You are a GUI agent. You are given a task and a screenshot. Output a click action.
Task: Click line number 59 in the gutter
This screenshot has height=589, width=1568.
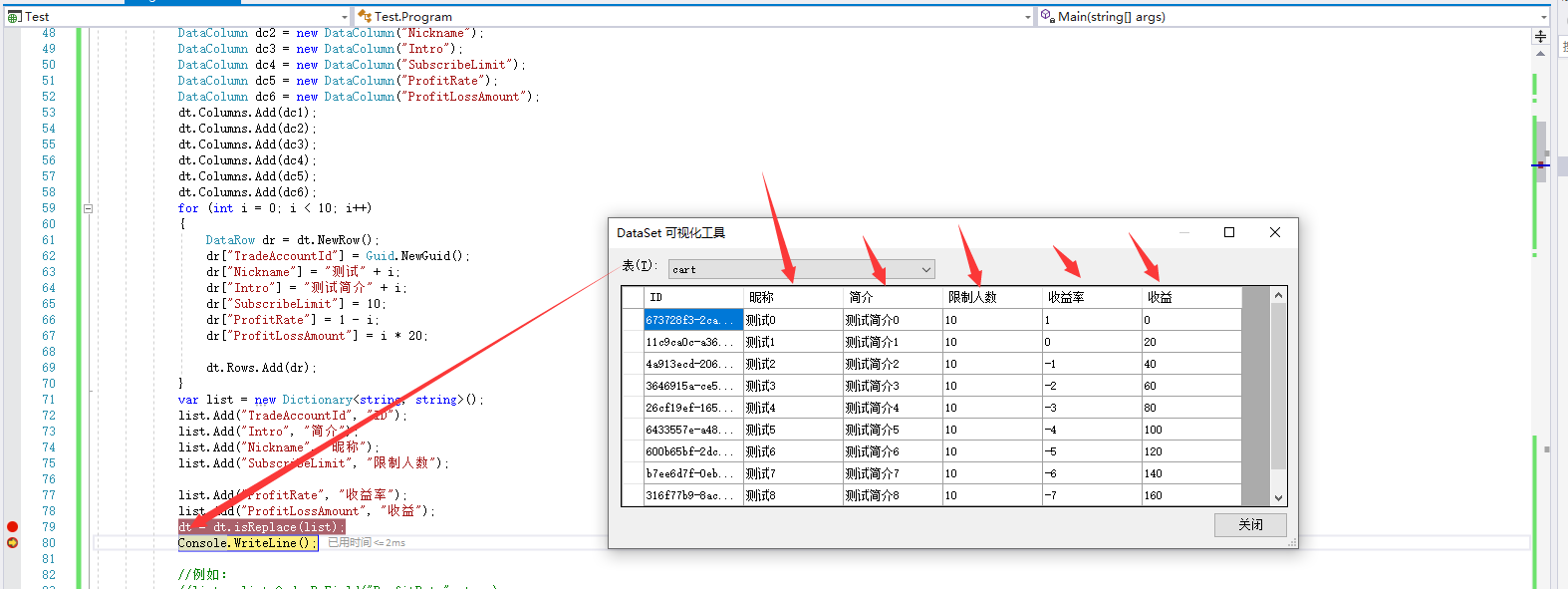49,208
